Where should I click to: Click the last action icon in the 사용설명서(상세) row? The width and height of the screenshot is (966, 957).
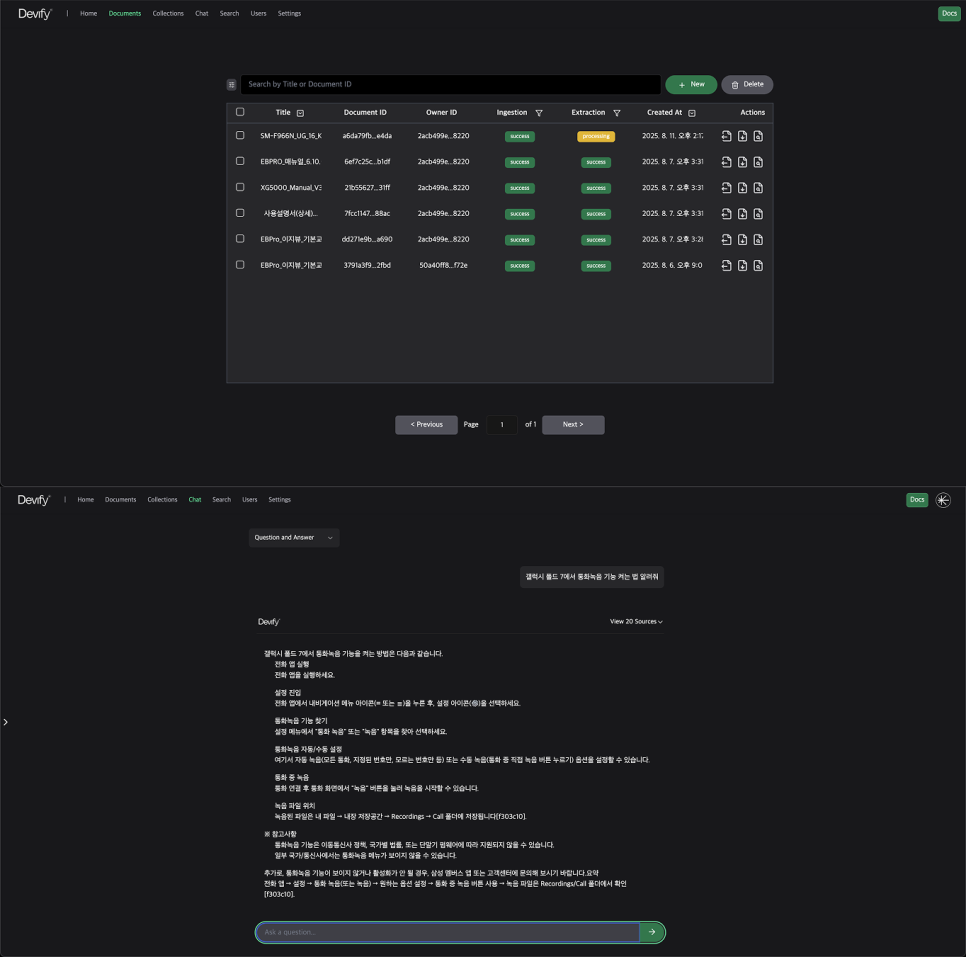click(758, 214)
